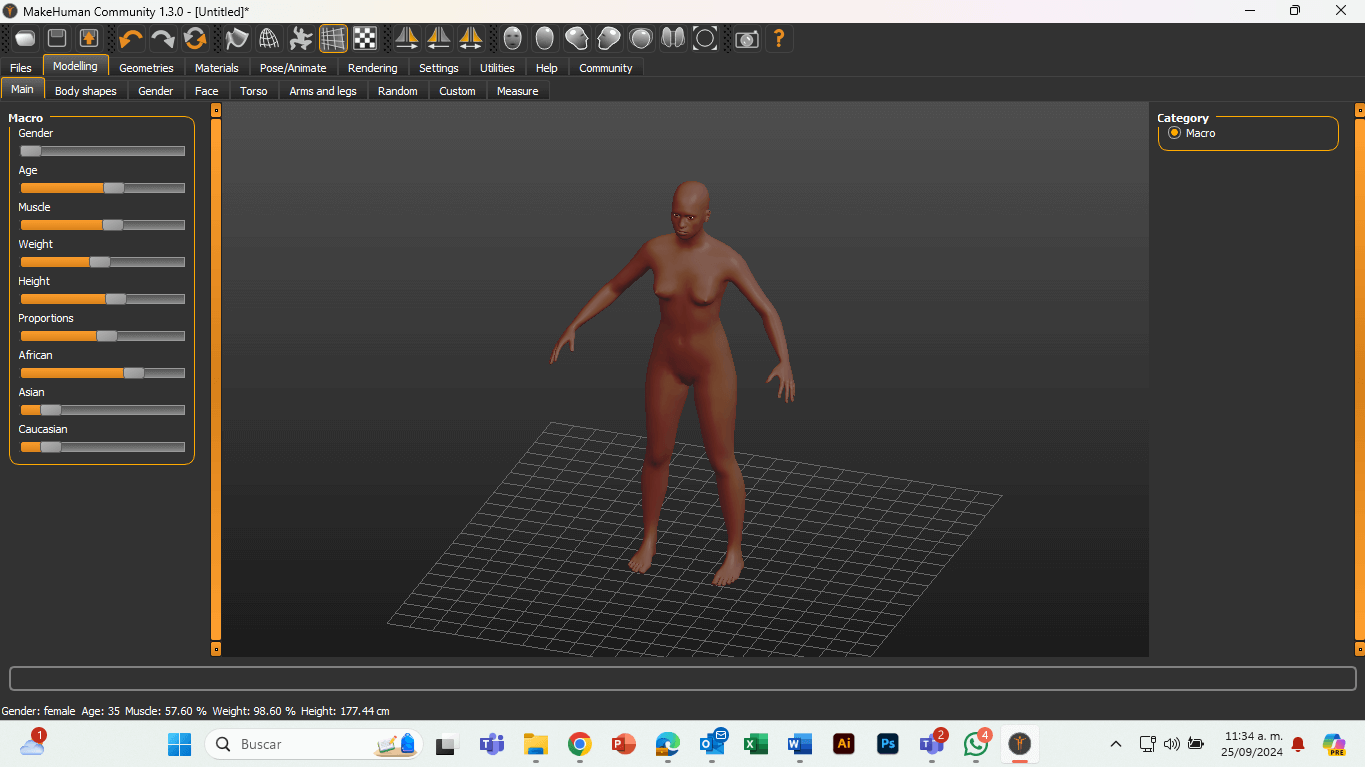Undo the last change

point(131,39)
